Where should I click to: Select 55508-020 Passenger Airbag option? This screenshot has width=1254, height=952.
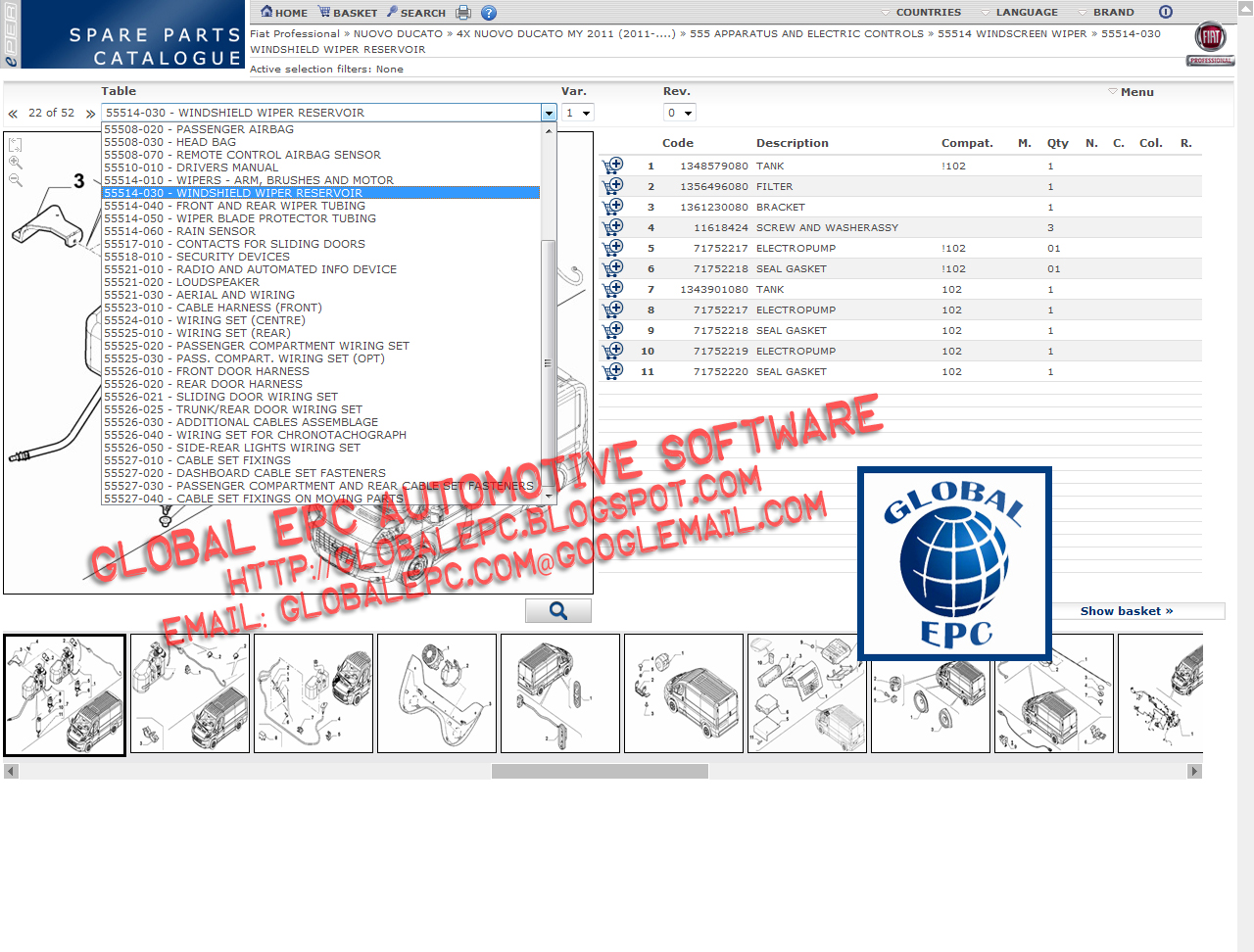pos(321,129)
